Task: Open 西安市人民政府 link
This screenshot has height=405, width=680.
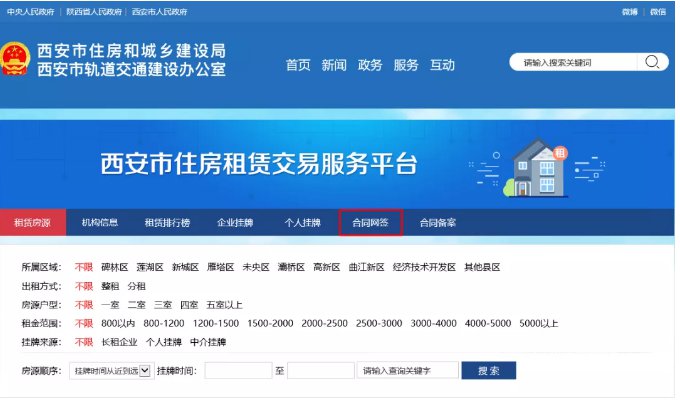Action: click(160, 12)
